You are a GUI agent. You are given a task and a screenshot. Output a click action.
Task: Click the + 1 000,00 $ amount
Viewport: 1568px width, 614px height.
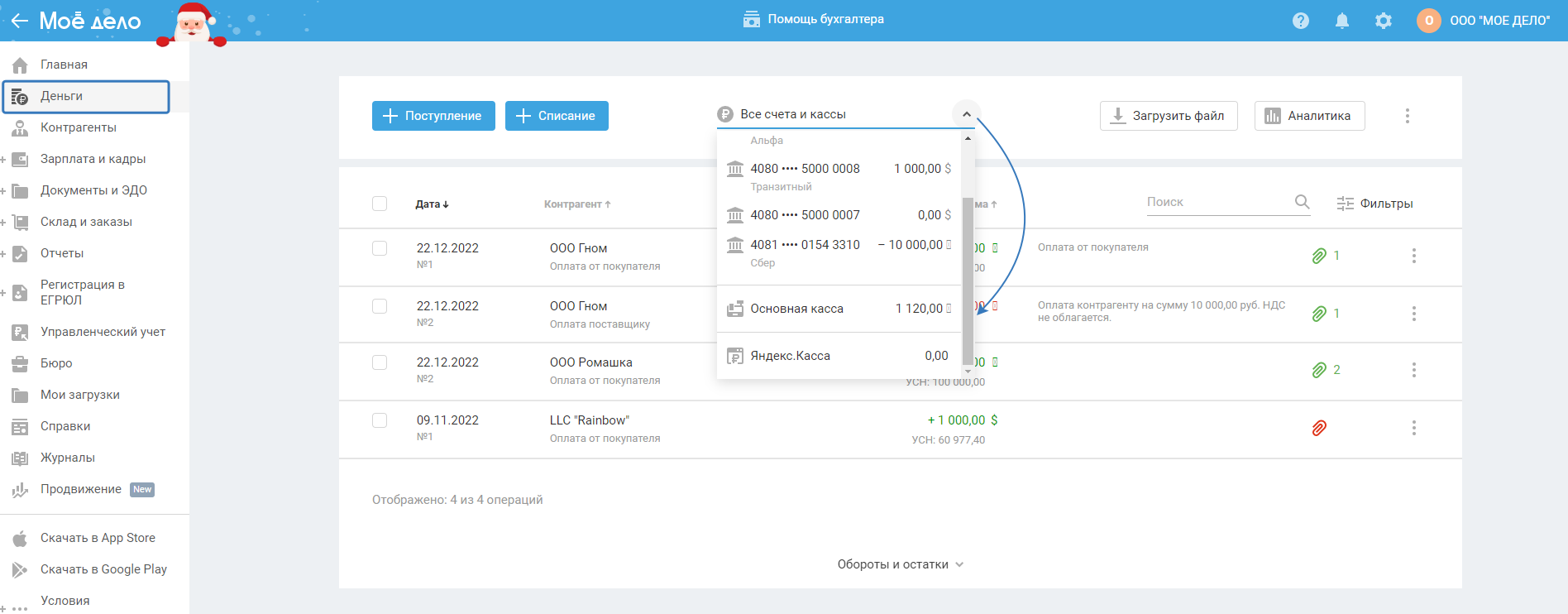pos(963,420)
